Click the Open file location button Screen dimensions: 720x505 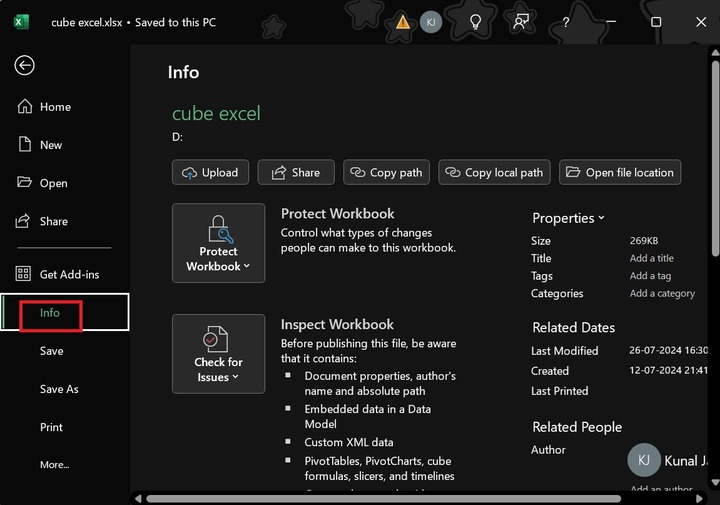click(x=620, y=172)
